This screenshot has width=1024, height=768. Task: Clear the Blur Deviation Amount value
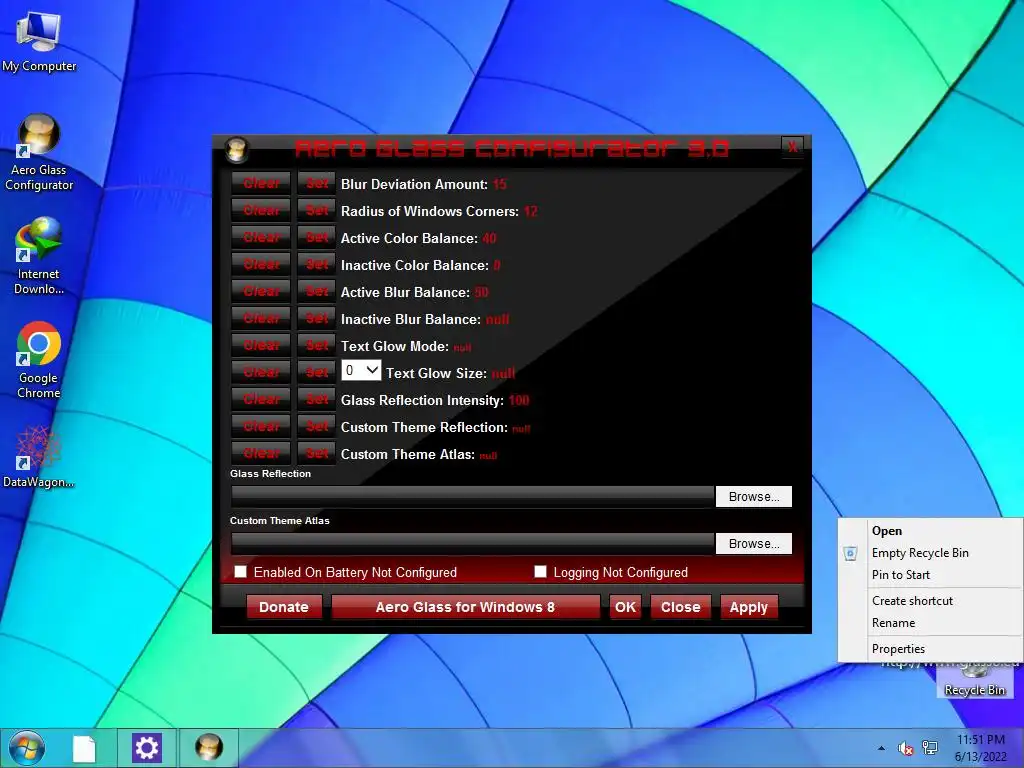tap(261, 184)
